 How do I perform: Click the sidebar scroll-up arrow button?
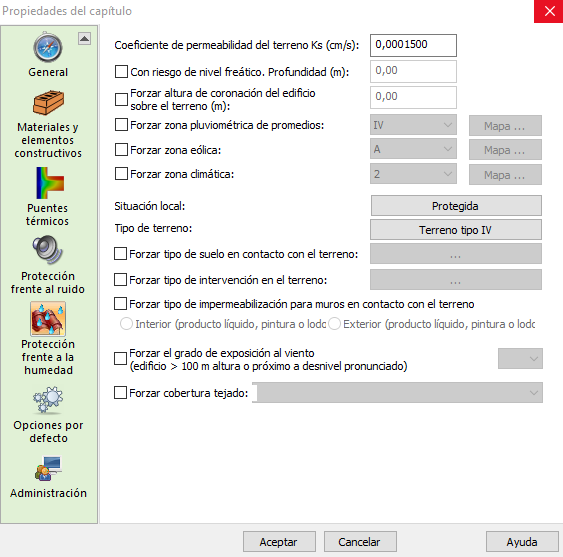pyautogui.click(x=84, y=38)
